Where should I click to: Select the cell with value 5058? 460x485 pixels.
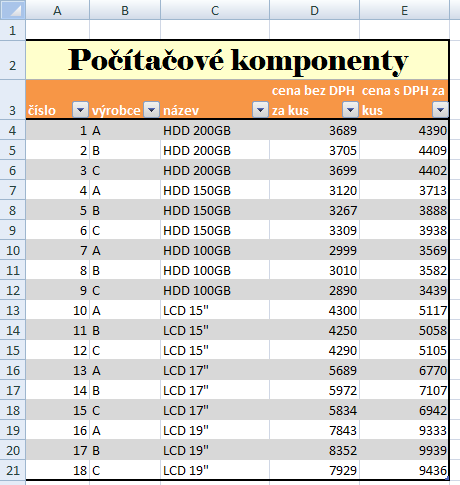(404, 330)
